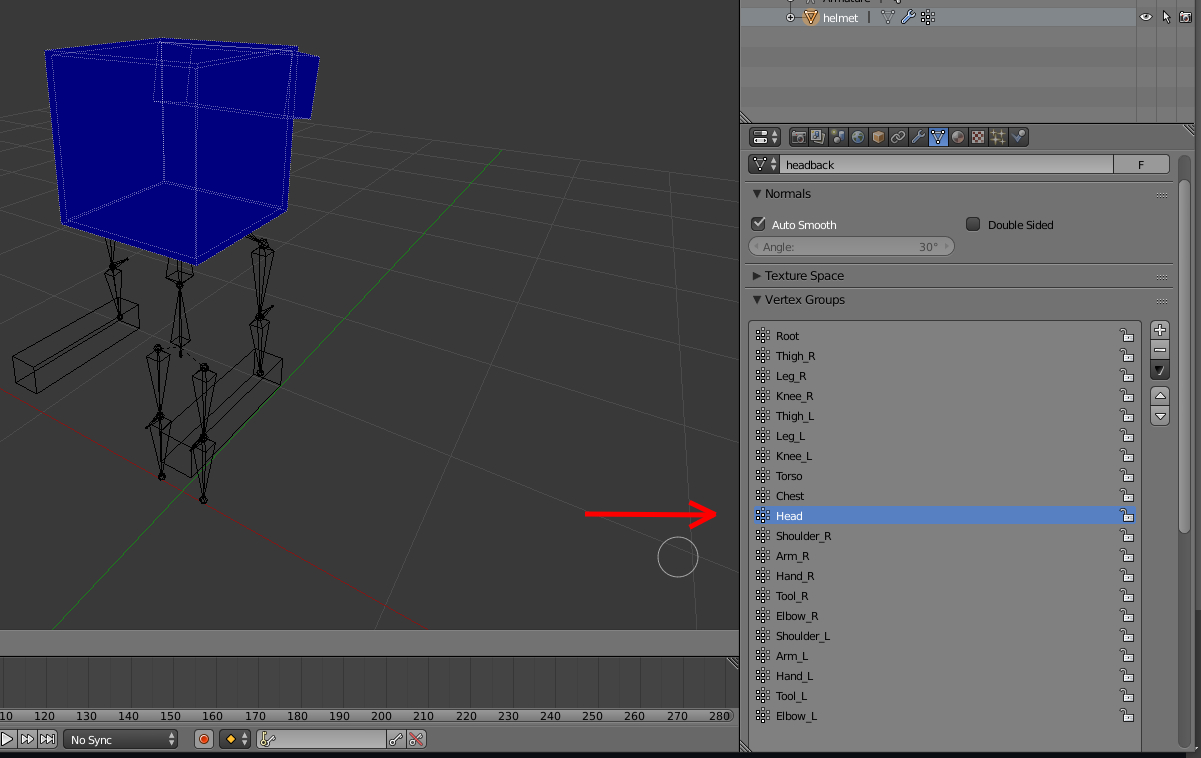Toggle lock on Tool_L vertex group
Screen dimensions: 1201x758
point(1126,695)
